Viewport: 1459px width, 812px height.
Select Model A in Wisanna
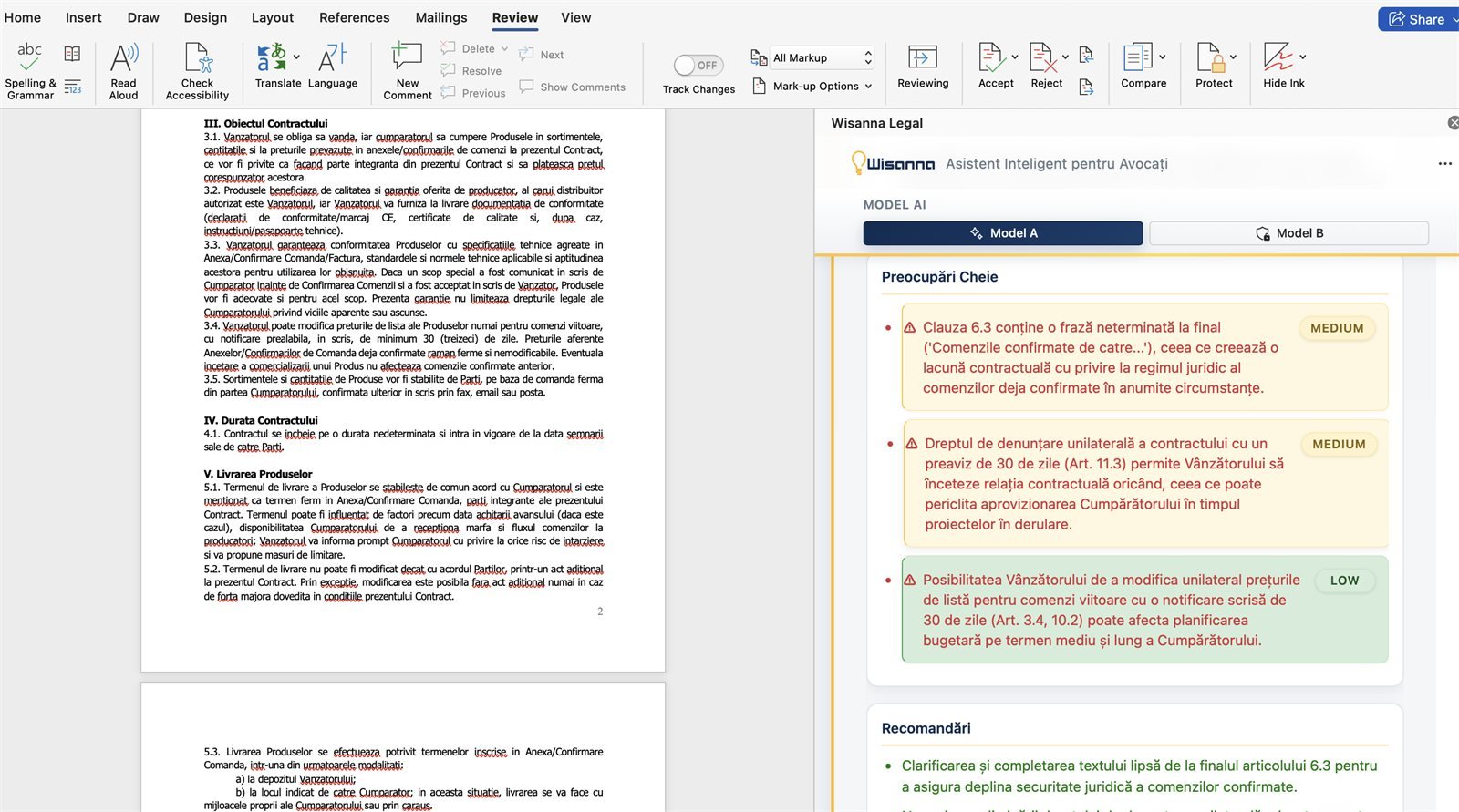point(1003,233)
